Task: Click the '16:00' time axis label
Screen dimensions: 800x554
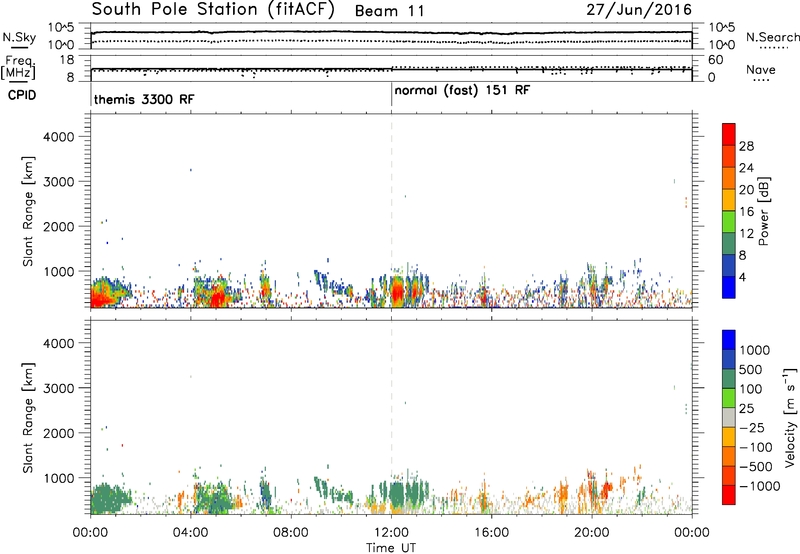Action: click(x=492, y=533)
